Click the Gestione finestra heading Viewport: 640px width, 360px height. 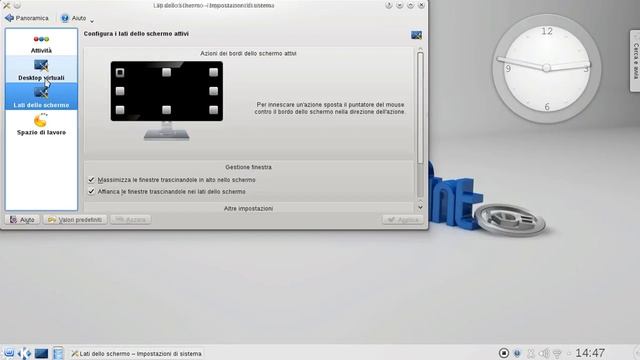click(248, 167)
